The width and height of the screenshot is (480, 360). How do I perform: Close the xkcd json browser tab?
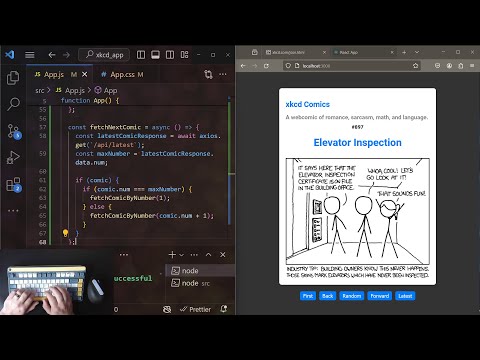[x=324, y=52]
